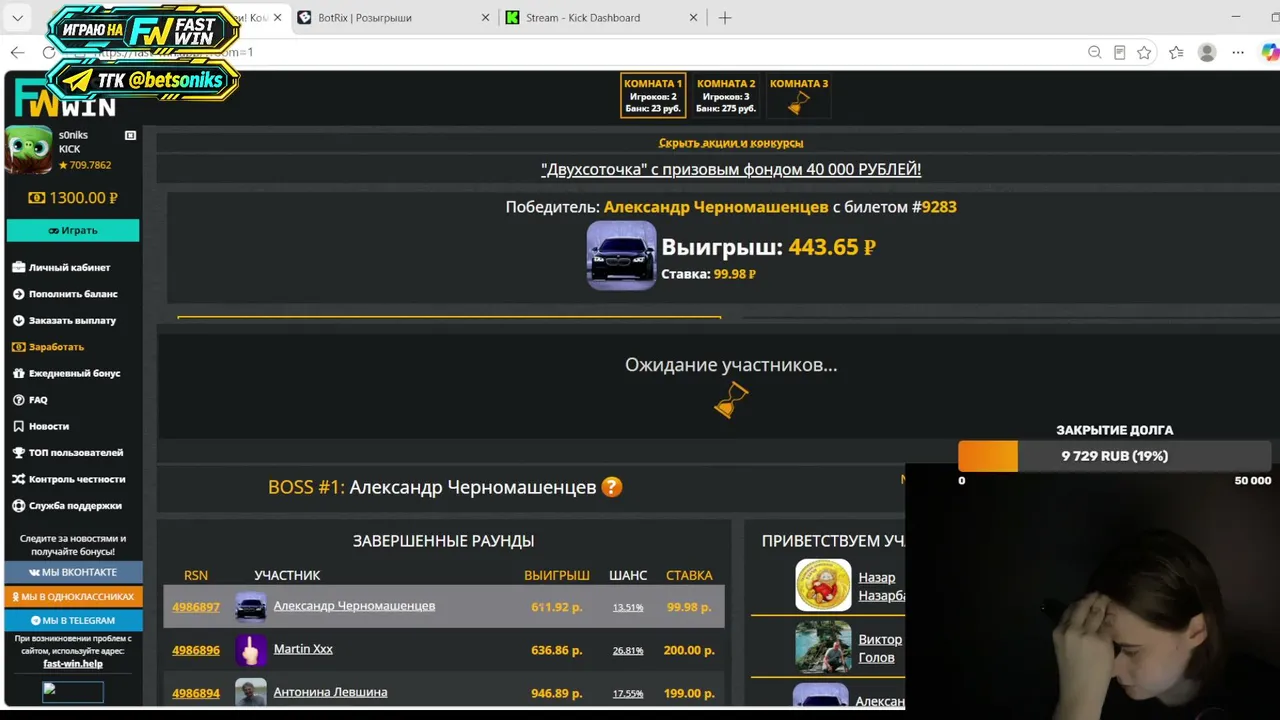This screenshot has width=1280, height=720.
Task: Click Мы в Одноклассниках button
Action: pos(73,596)
